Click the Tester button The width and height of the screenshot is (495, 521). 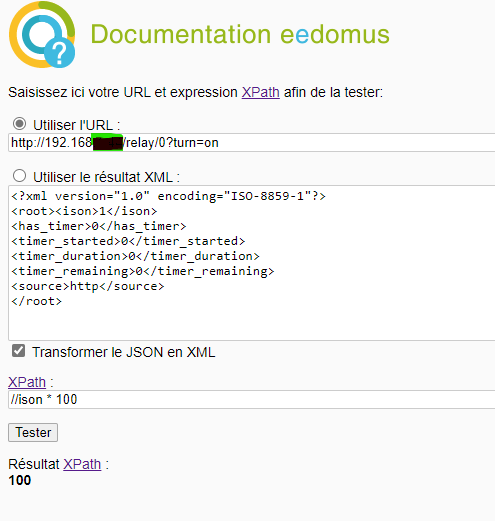(33, 432)
